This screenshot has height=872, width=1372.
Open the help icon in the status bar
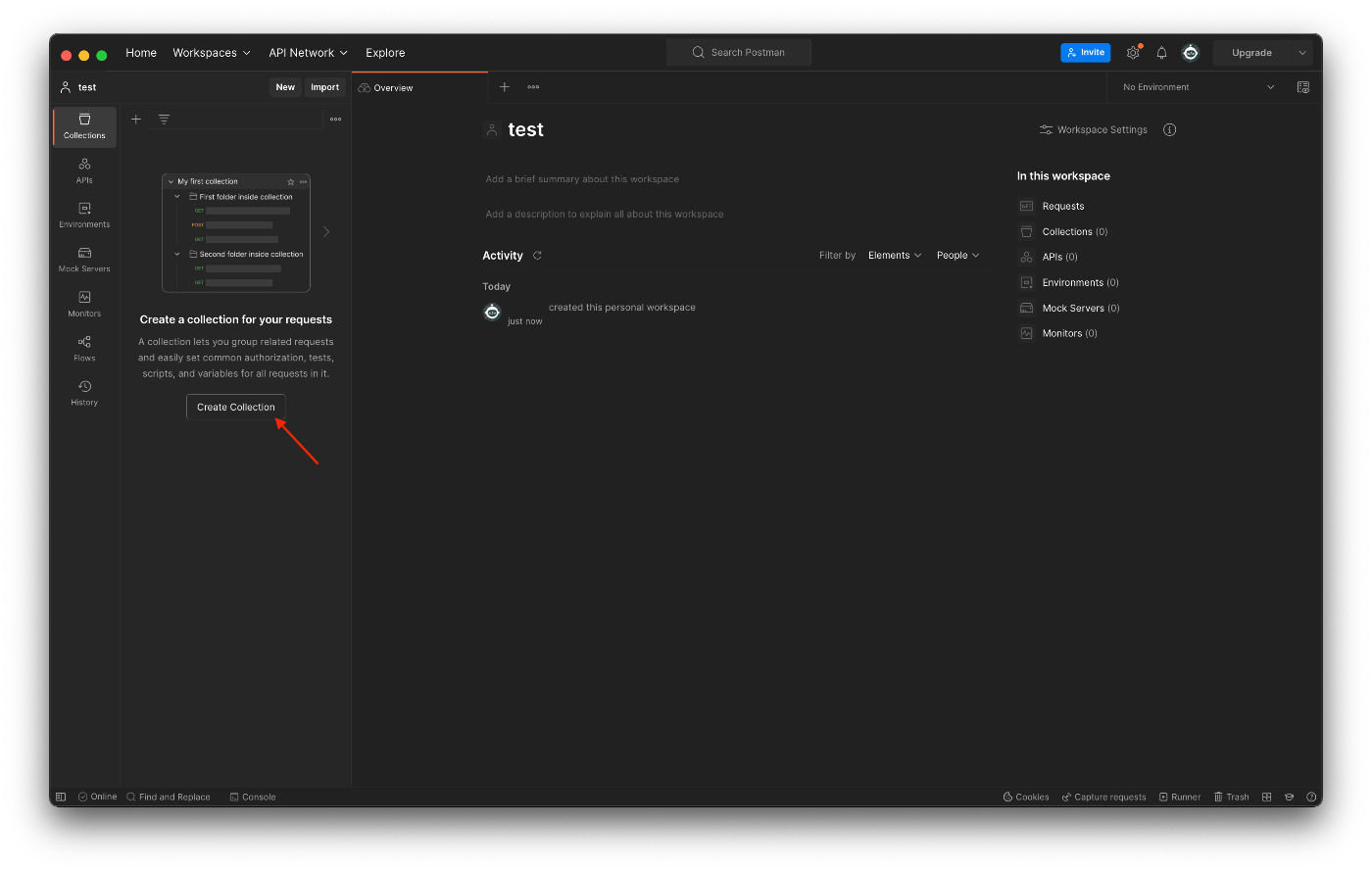click(x=1311, y=797)
